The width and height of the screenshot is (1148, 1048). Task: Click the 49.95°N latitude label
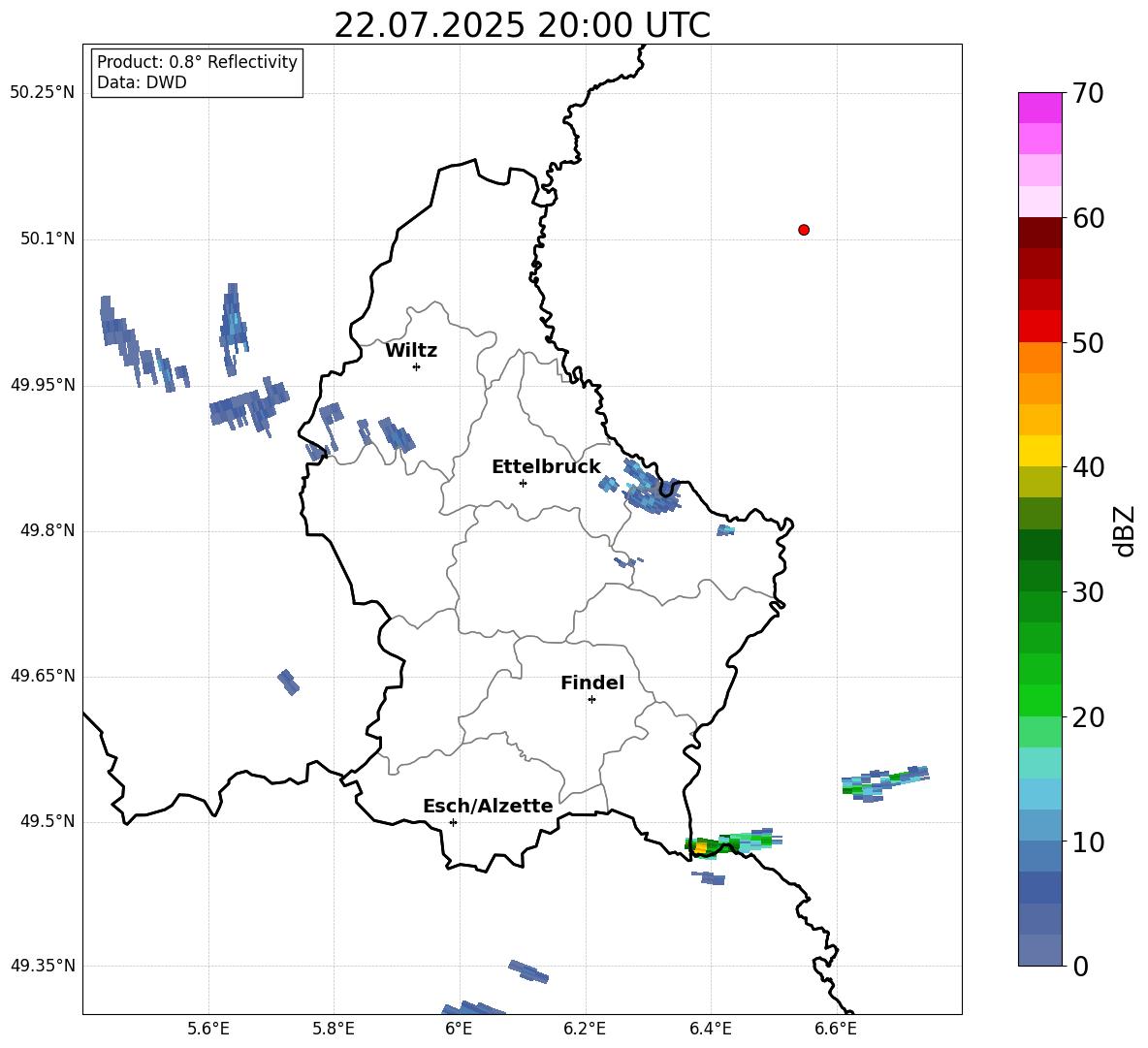[43, 385]
